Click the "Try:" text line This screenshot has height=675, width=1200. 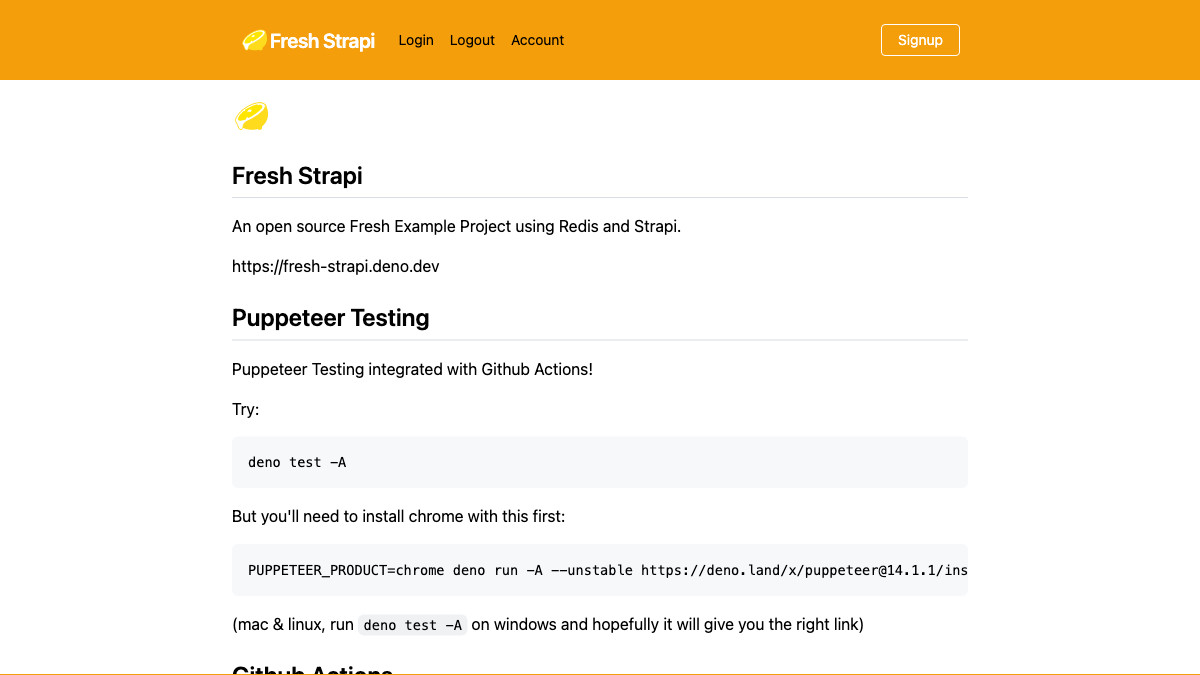pyautogui.click(x=246, y=410)
